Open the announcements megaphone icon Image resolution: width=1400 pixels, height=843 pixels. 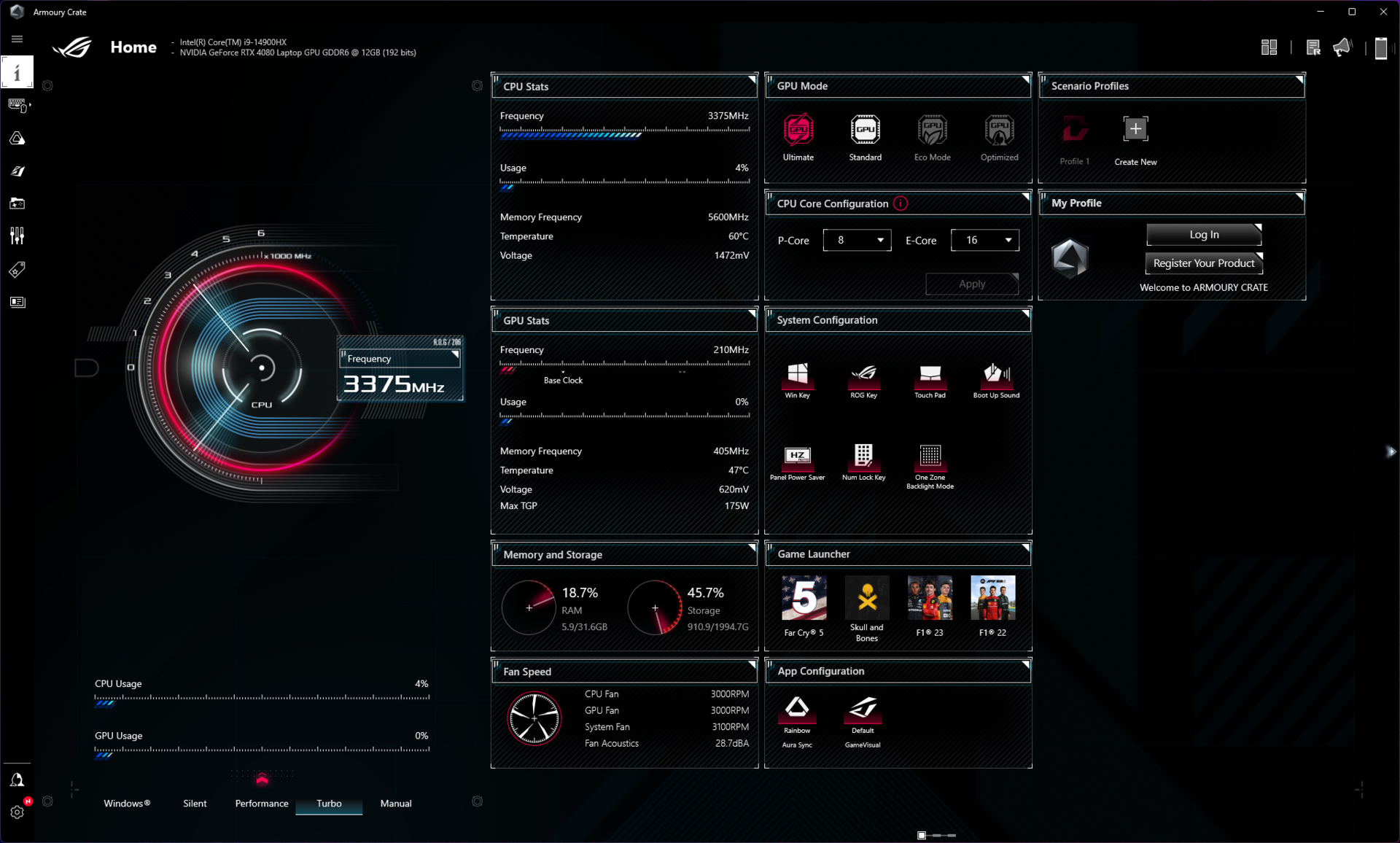click(x=1342, y=48)
